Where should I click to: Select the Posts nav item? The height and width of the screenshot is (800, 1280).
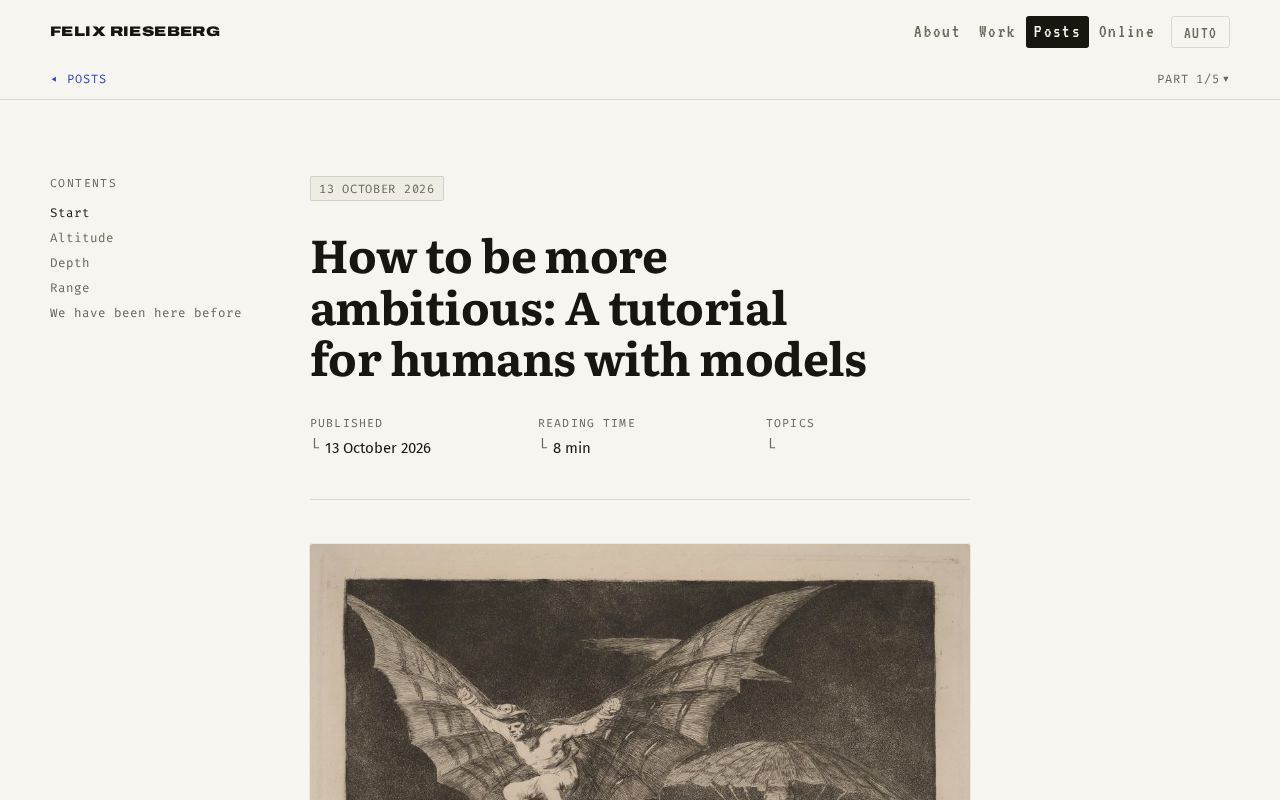coord(1057,32)
